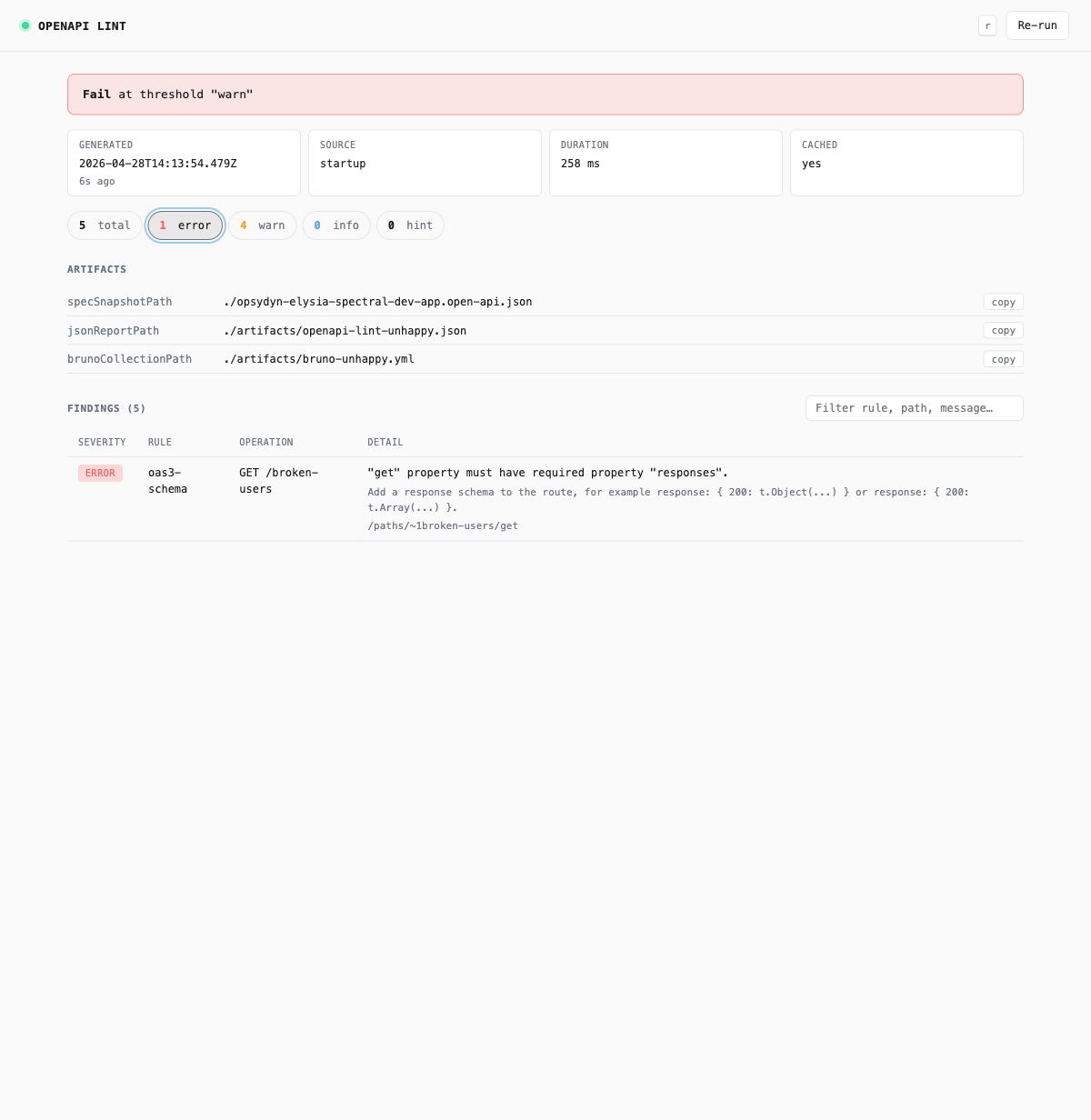Click the 'Fail at threshold warn' banner
Image resolution: width=1091 pixels, height=1120 pixels.
tap(545, 95)
